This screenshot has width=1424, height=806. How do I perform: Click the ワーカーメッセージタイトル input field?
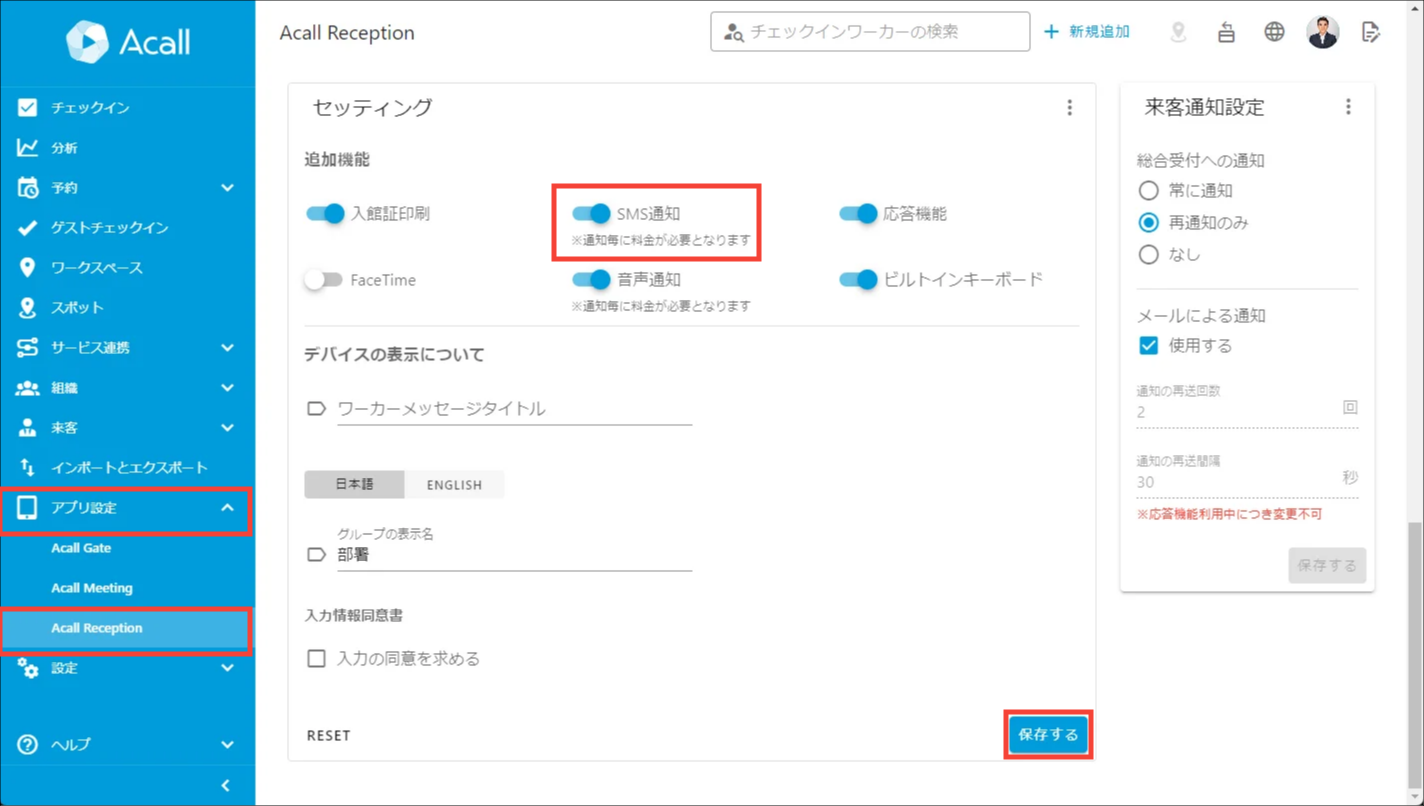(514, 408)
